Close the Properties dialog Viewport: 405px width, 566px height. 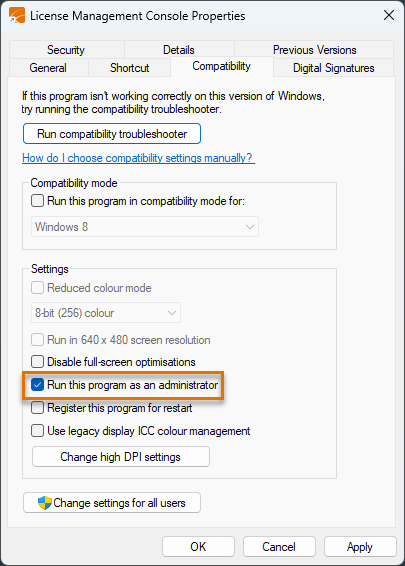click(x=389, y=15)
